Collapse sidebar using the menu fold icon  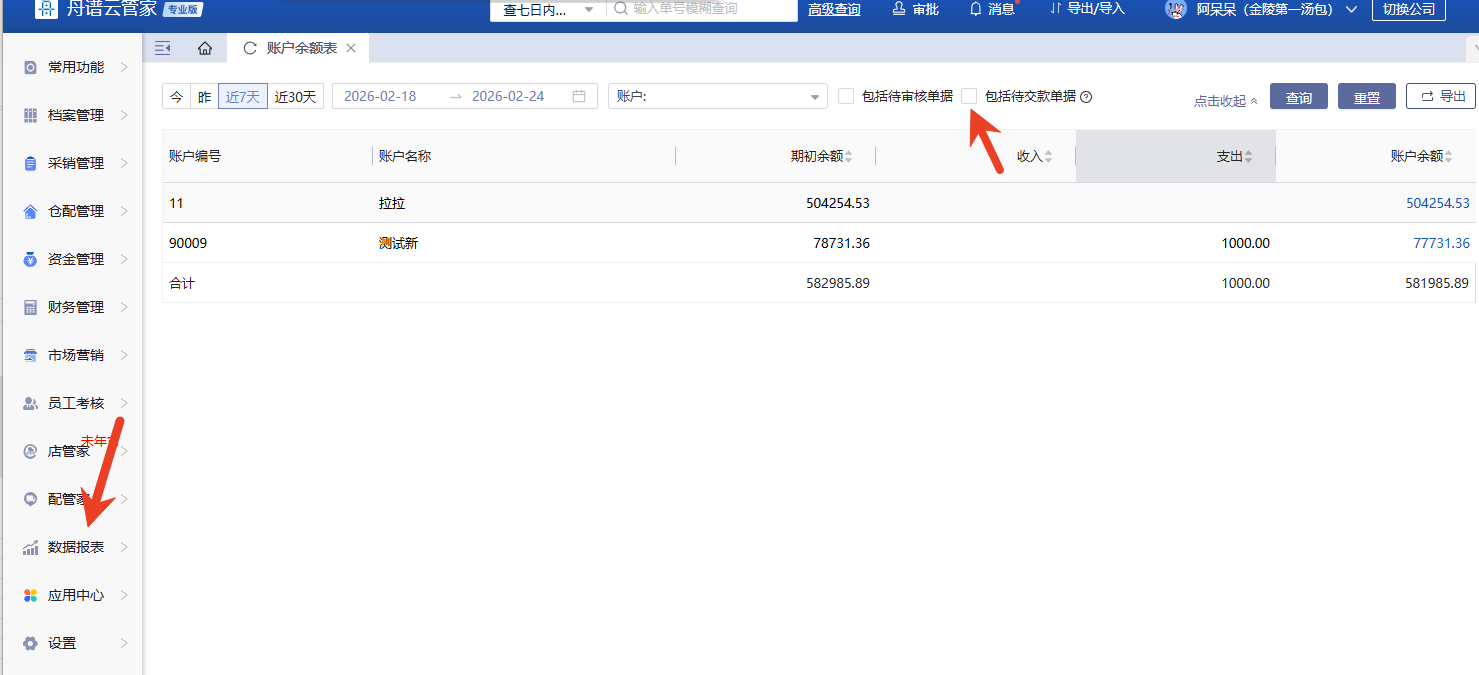click(163, 48)
